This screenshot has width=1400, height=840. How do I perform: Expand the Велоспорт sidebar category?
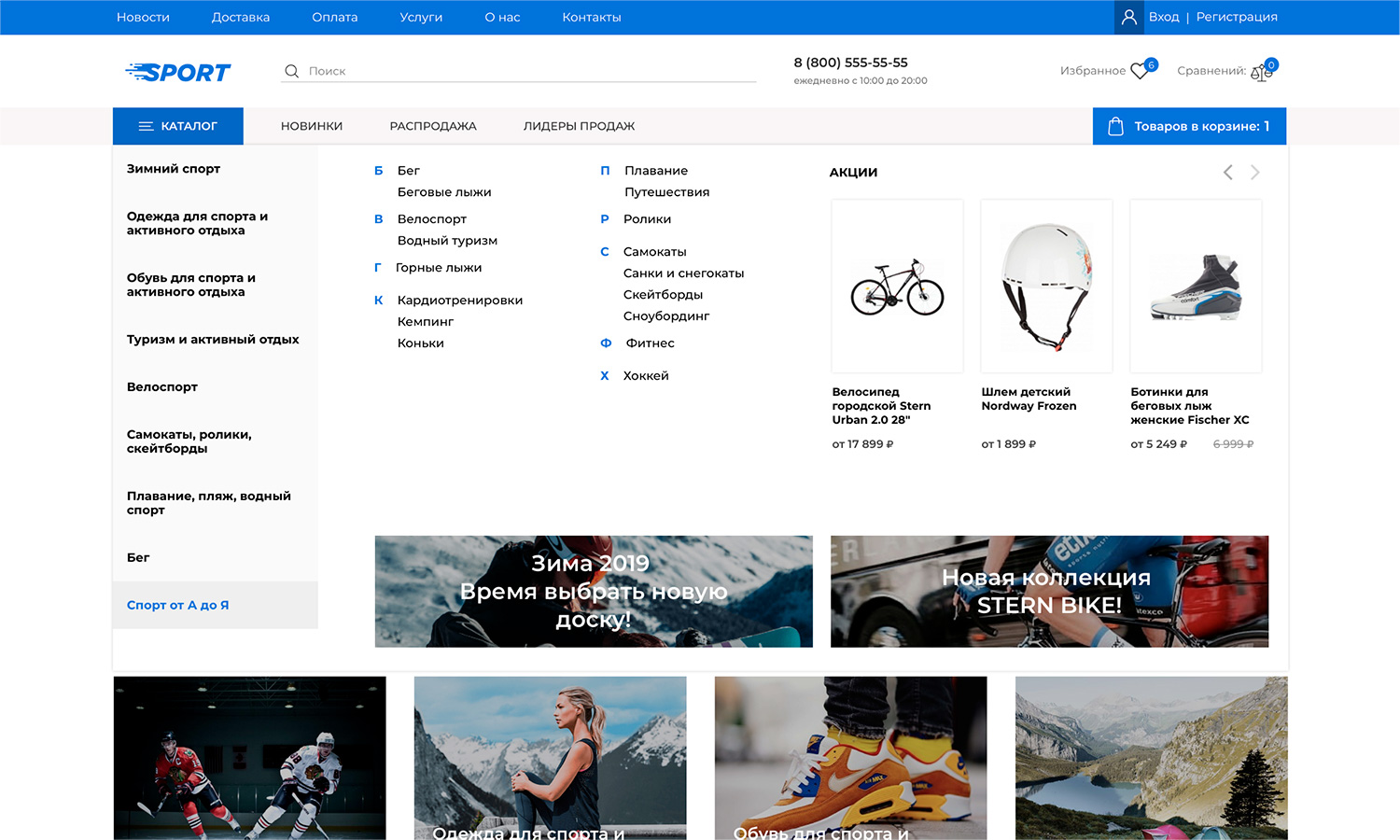coord(162,386)
